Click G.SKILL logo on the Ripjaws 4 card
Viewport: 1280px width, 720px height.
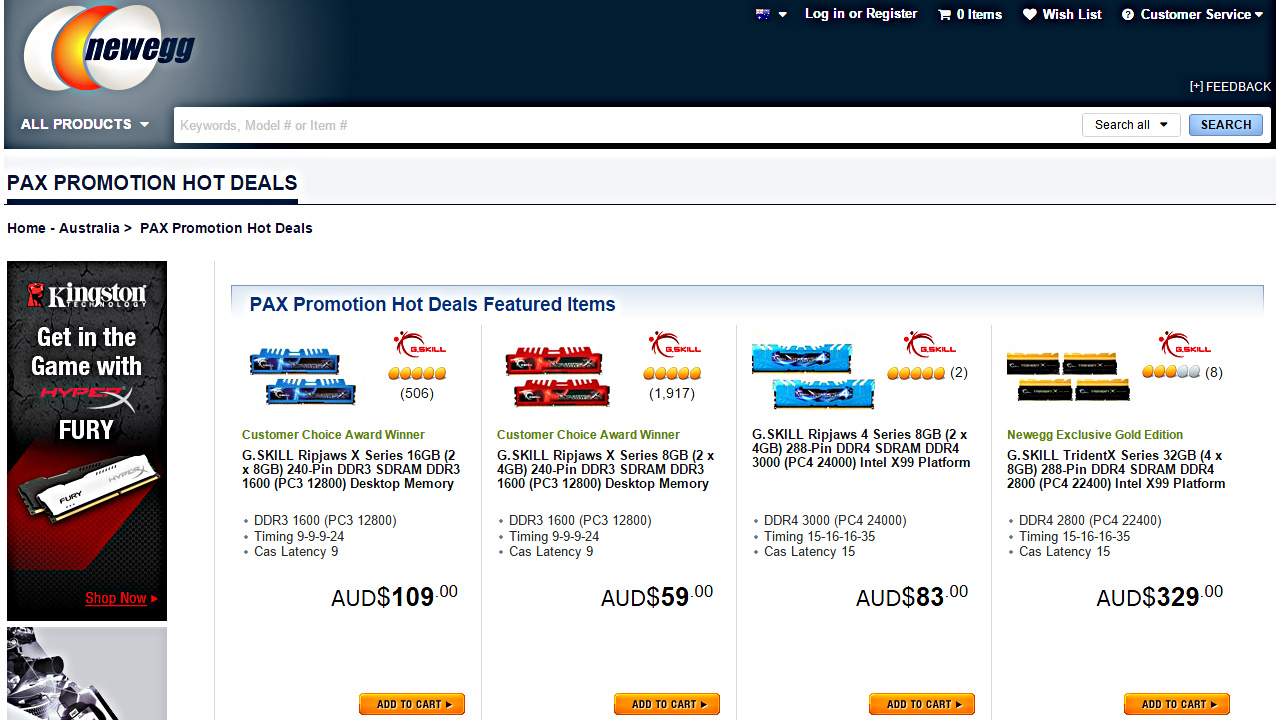pos(929,344)
